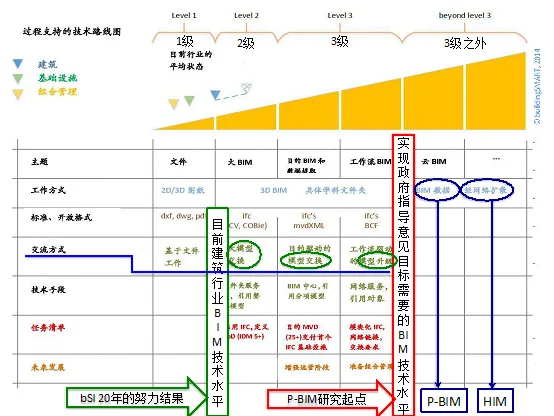Click the Level 1 header label
Viewport: 554px width, 416px height.
184,16
